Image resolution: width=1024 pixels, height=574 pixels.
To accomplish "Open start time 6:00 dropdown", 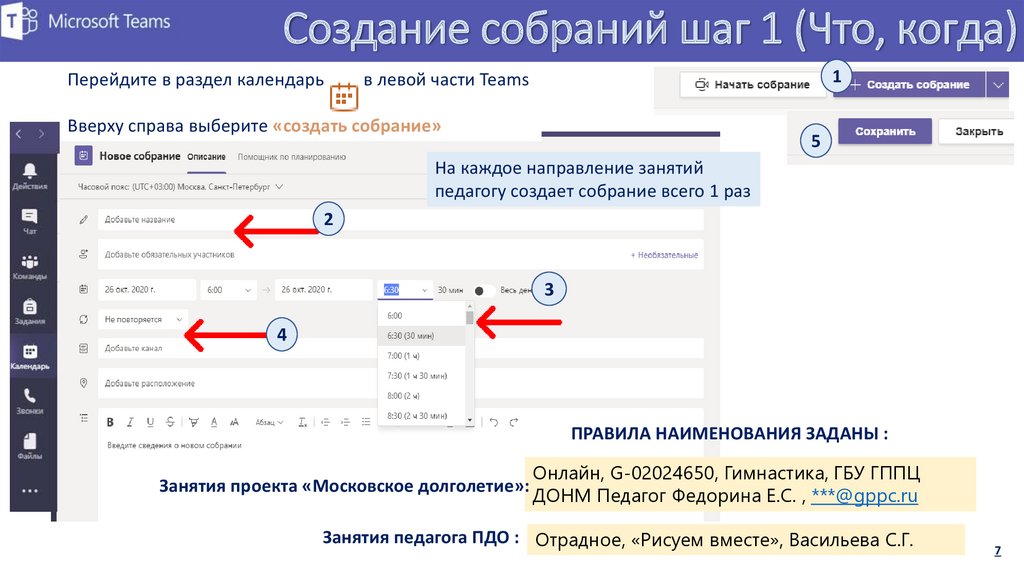I will coord(228,290).
